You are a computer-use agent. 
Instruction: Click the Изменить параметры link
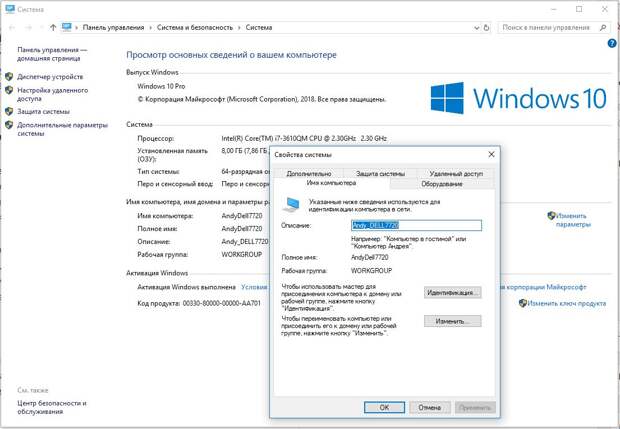click(x=573, y=220)
